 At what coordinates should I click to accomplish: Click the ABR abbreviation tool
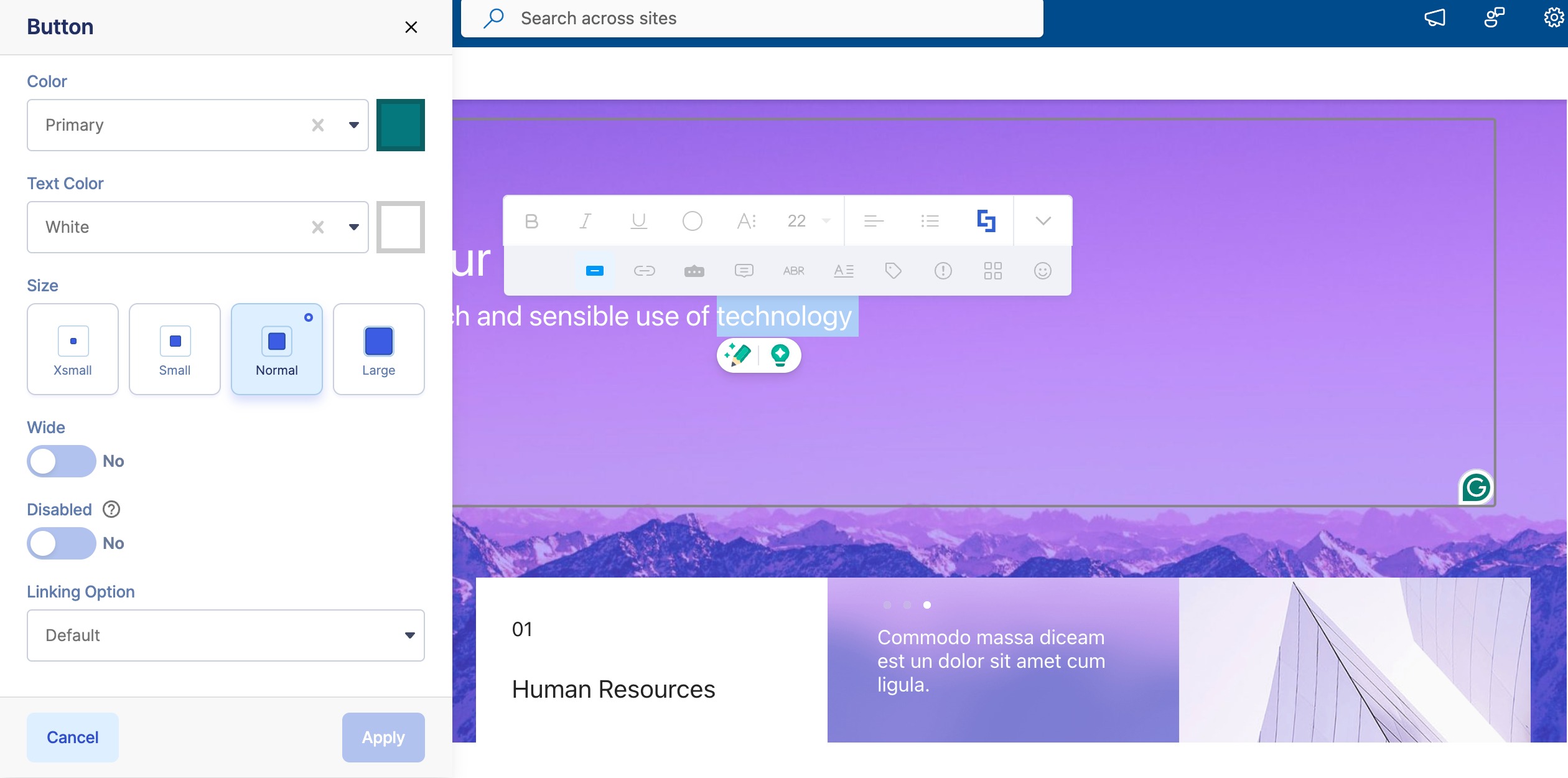click(793, 271)
